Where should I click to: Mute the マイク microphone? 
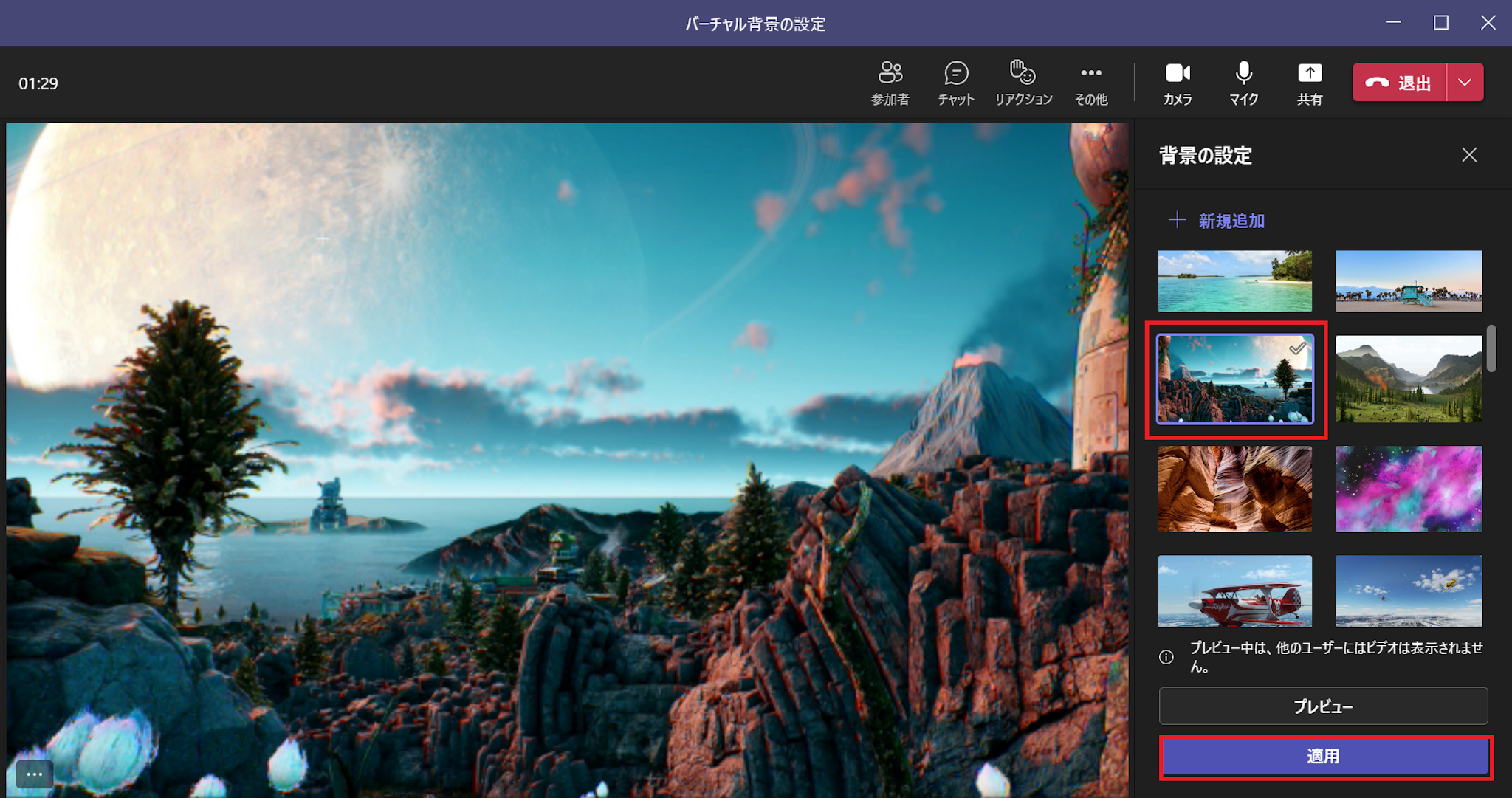[1243, 83]
